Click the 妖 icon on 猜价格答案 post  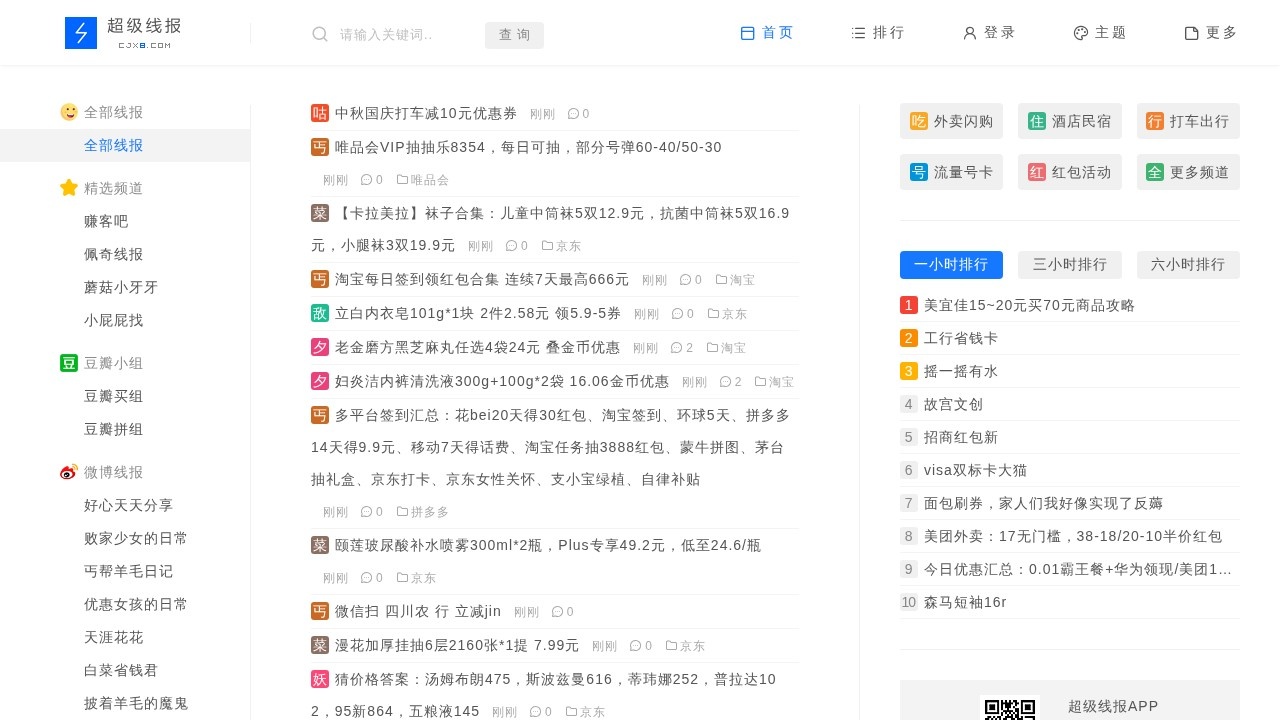(x=320, y=679)
